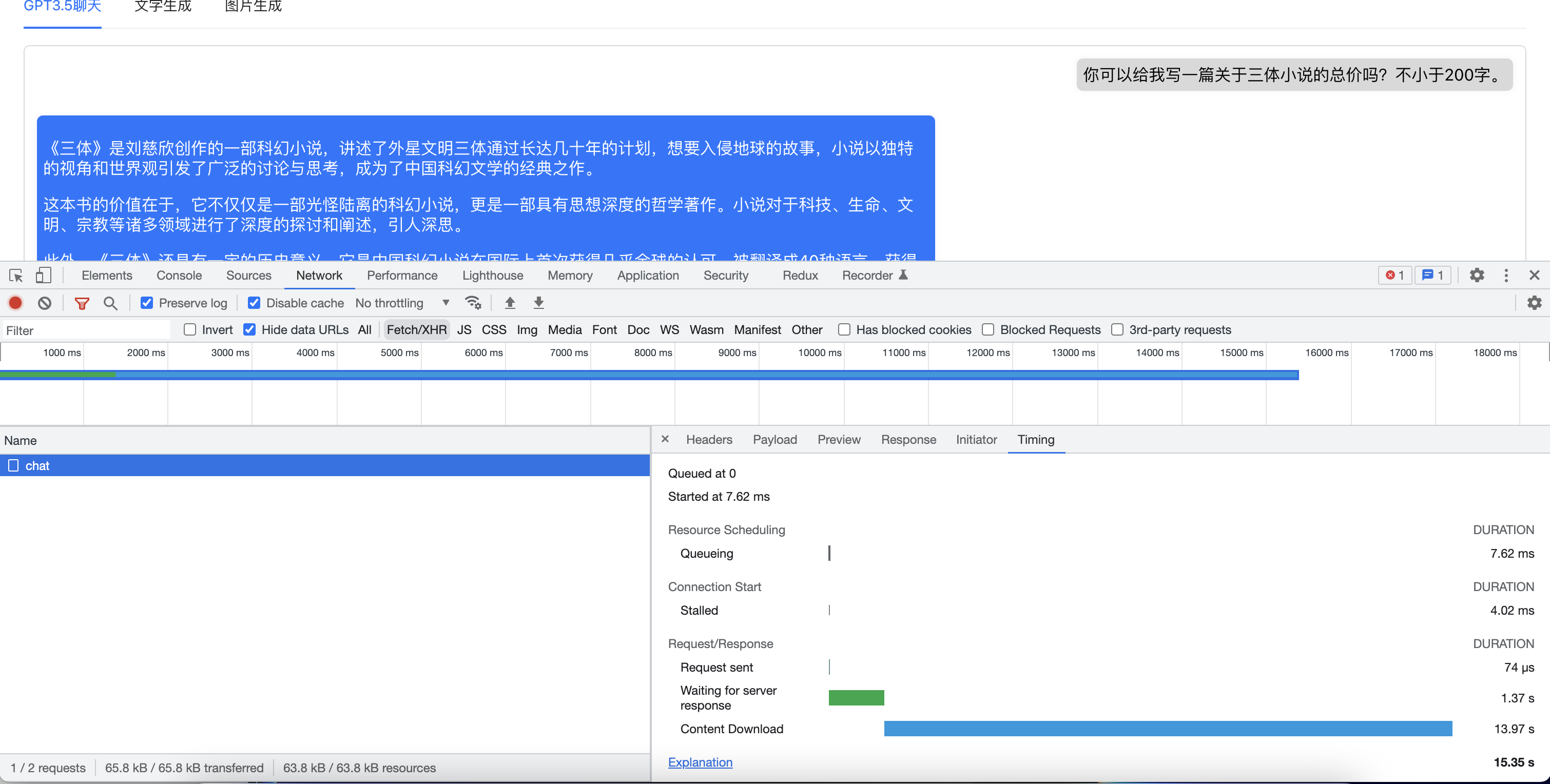Open the Headers tab of request
Viewport: 1550px width, 784px height.
pyautogui.click(x=709, y=440)
